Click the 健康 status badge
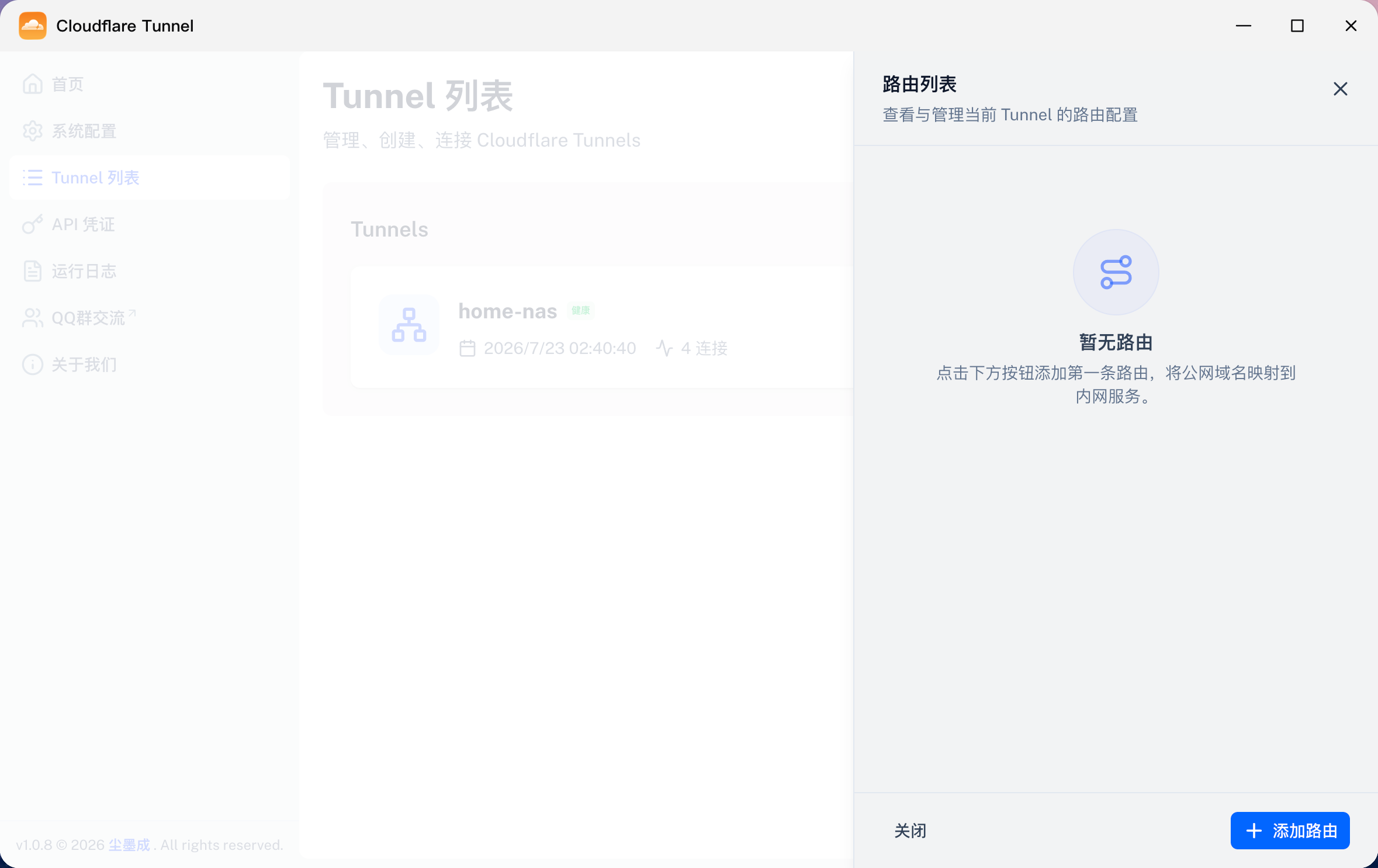Screen dimensions: 1378x868 tap(580, 310)
